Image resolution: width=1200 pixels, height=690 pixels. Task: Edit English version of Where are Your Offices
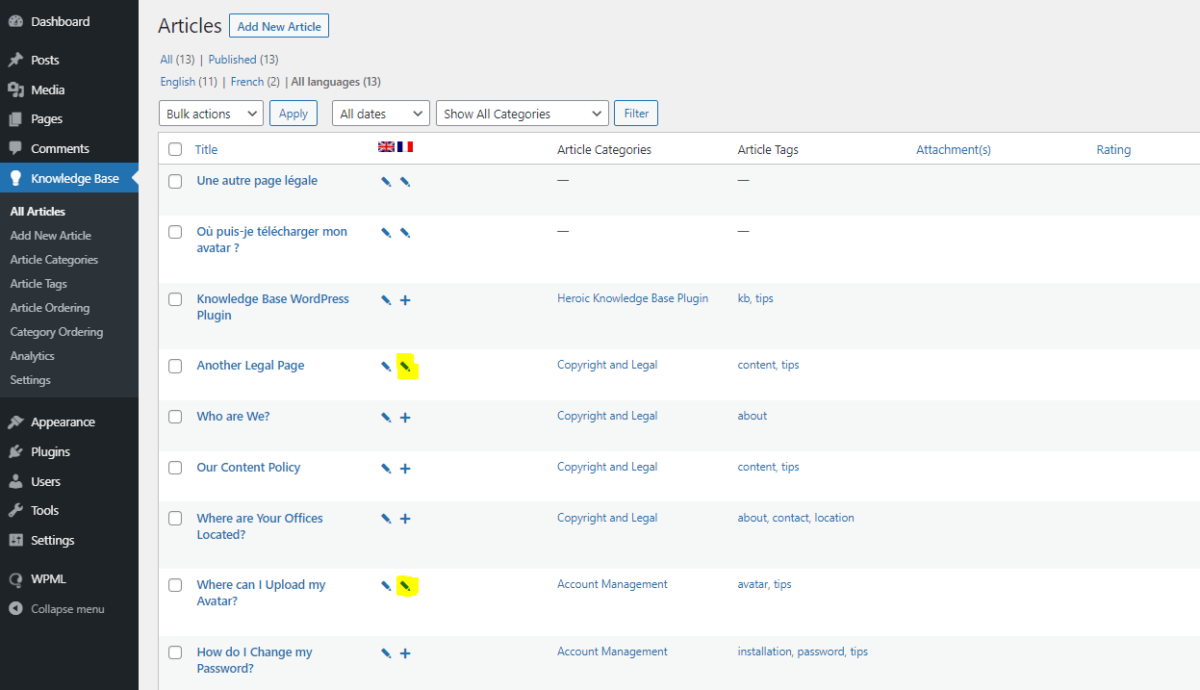tap(386, 519)
